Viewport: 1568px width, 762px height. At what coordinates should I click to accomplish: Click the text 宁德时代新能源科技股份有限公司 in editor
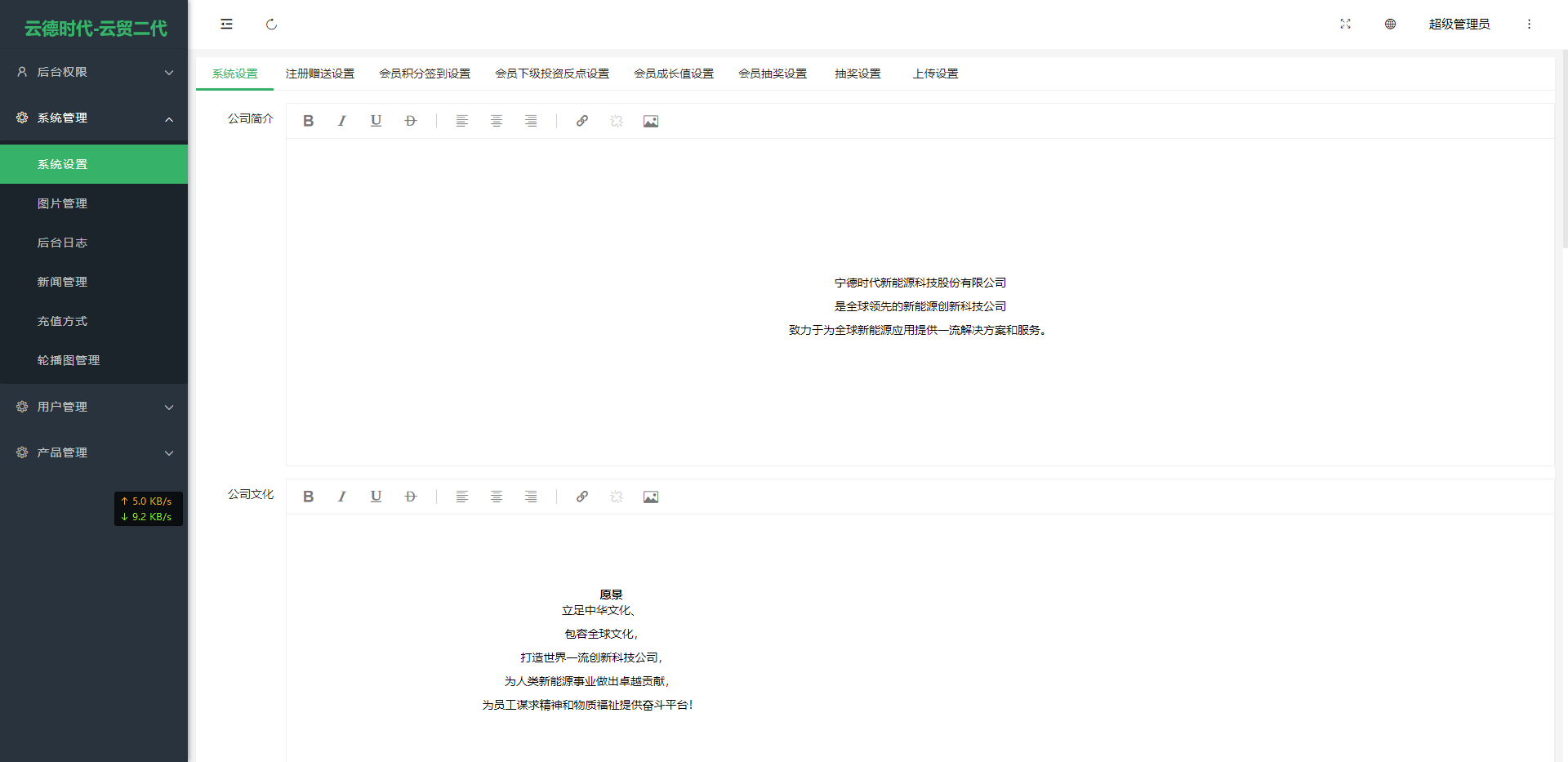click(x=920, y=283)
